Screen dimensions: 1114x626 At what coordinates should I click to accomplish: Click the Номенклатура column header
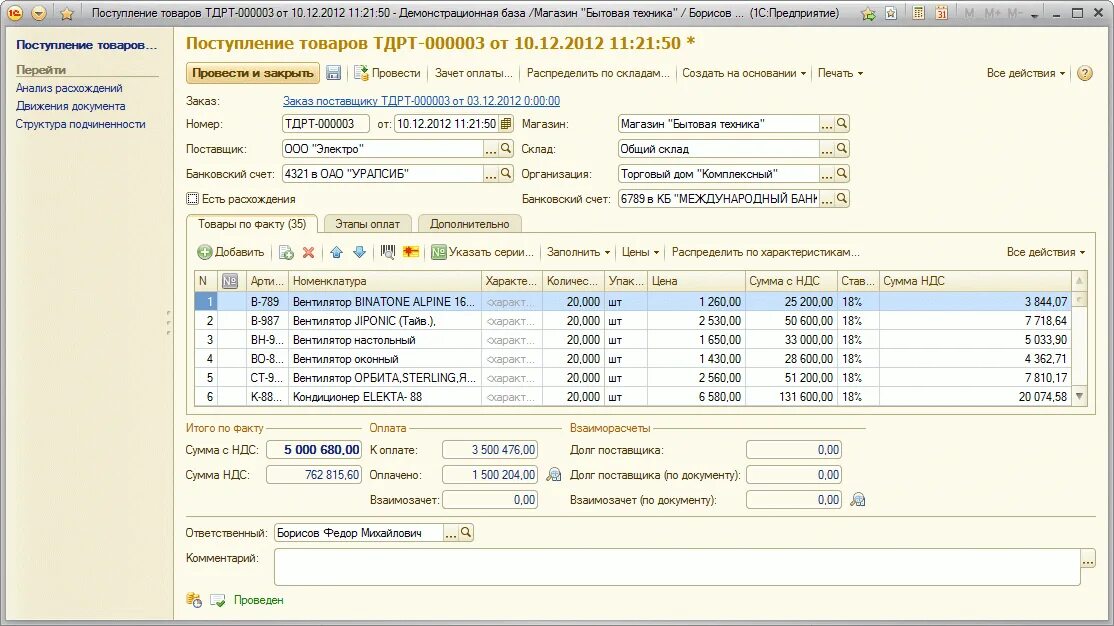[x=385, y=281]
